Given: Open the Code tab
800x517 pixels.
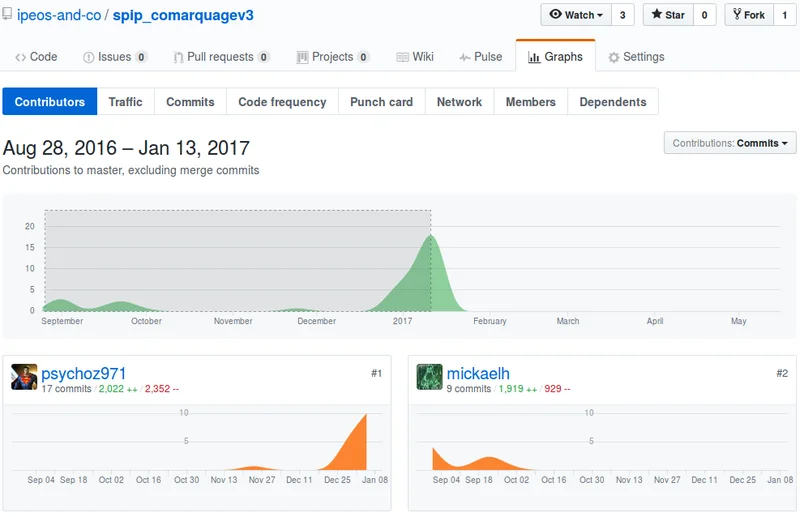Looking at the screenshot, I should pos(36,57).
